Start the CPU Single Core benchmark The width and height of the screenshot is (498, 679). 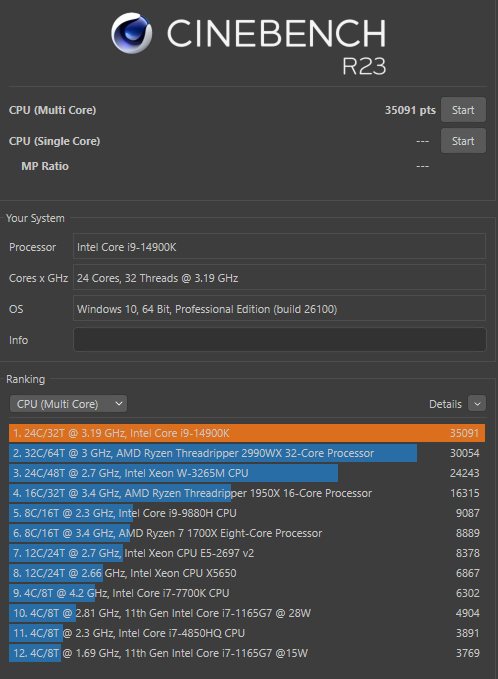coord(463,141)
